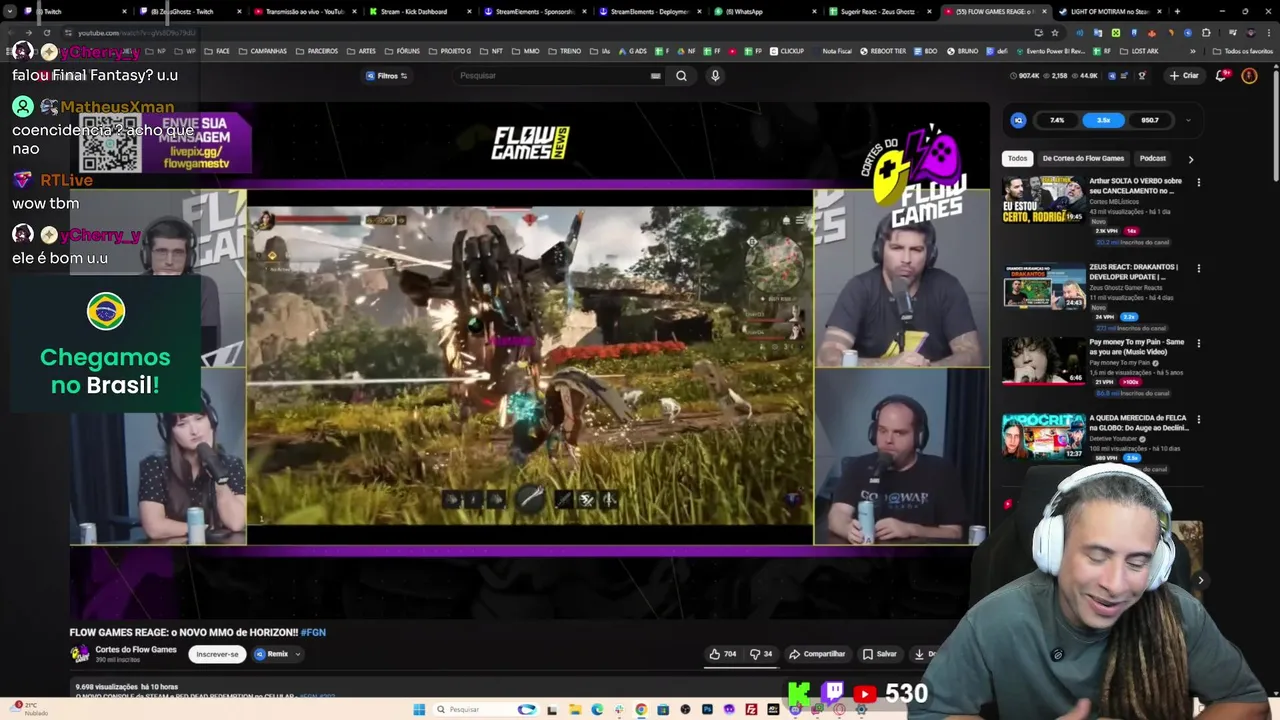Image resolution: width=1280 pixels, height=720 pixels.
Task: Click the 950.7 stats pill
Action: [x=1150, y=120]
